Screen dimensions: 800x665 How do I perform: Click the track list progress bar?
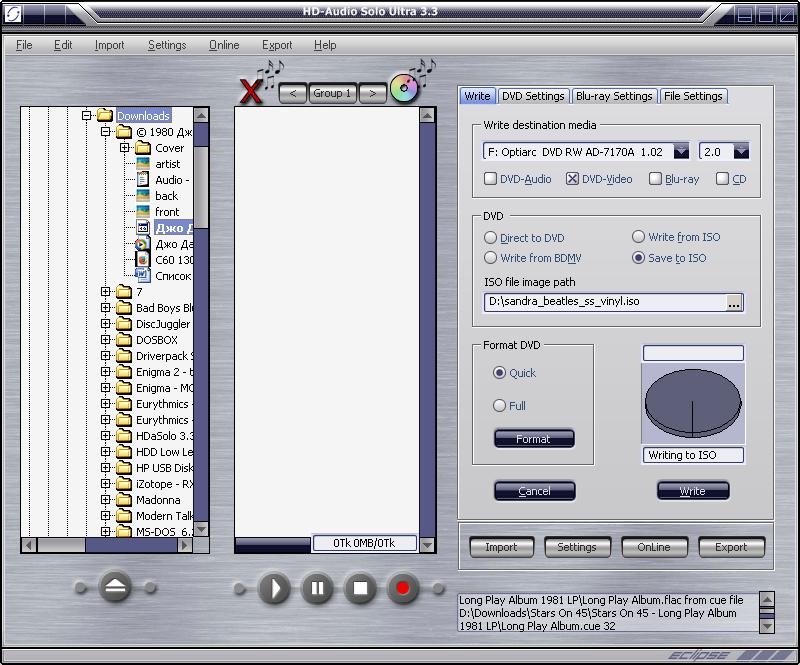(272, 544)
